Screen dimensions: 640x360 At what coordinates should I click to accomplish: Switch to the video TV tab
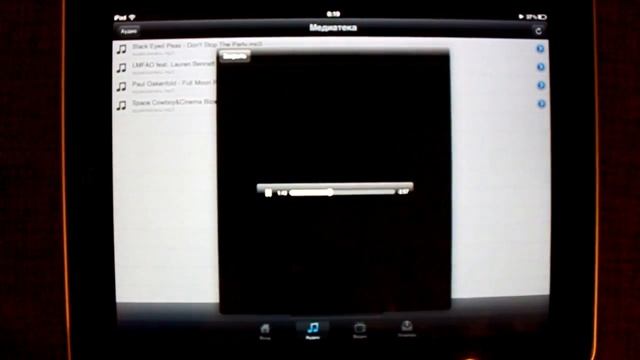[360, 330]
